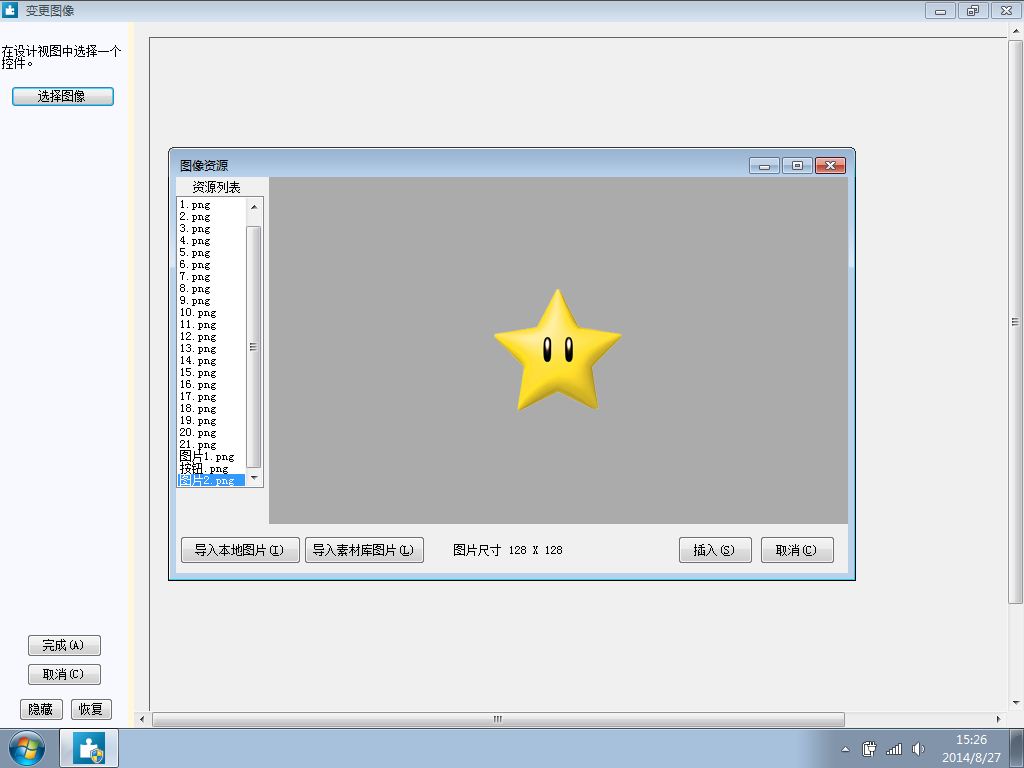The width and height of the screenshot is (1024, 768).
Task: Select highlighted 图片2.png list item
Action: pyautogui.click(x=211, y=480)
